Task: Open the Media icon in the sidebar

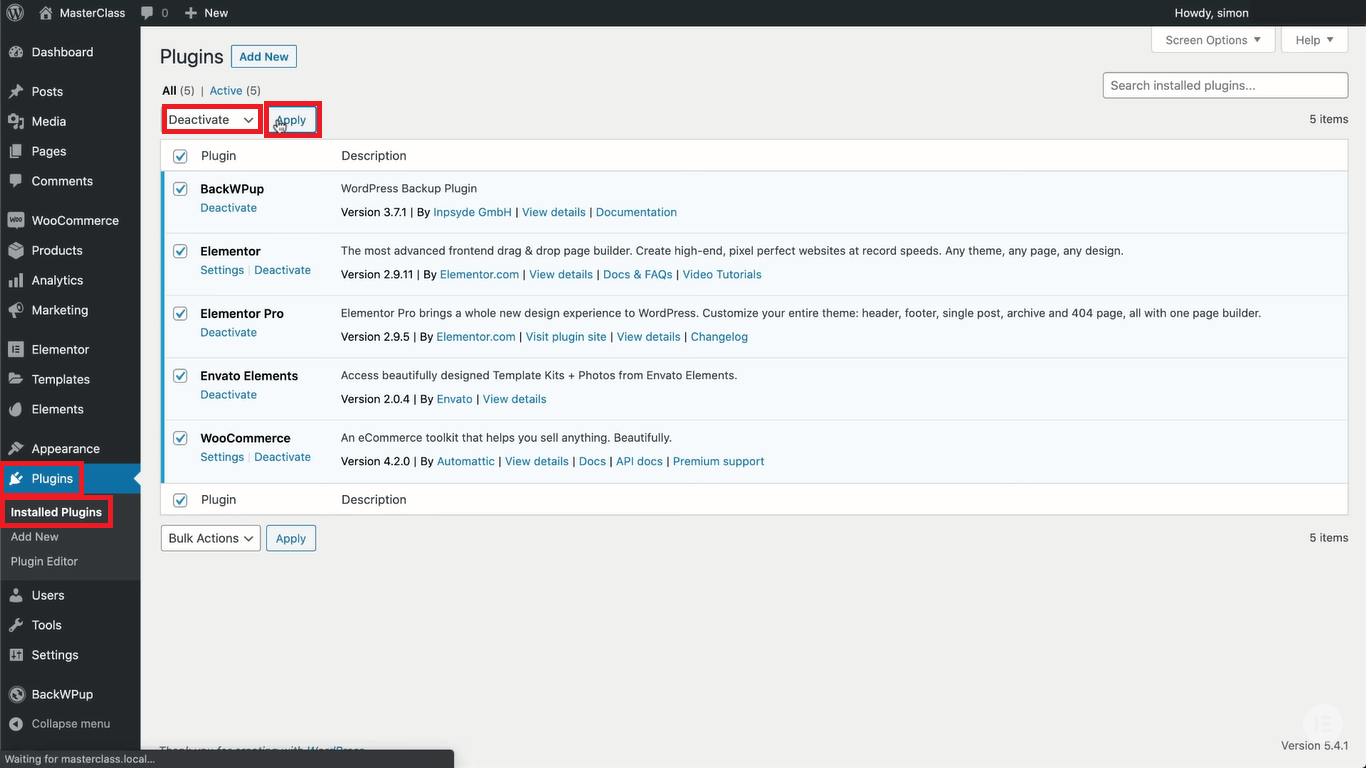Action: coord(16,121)
